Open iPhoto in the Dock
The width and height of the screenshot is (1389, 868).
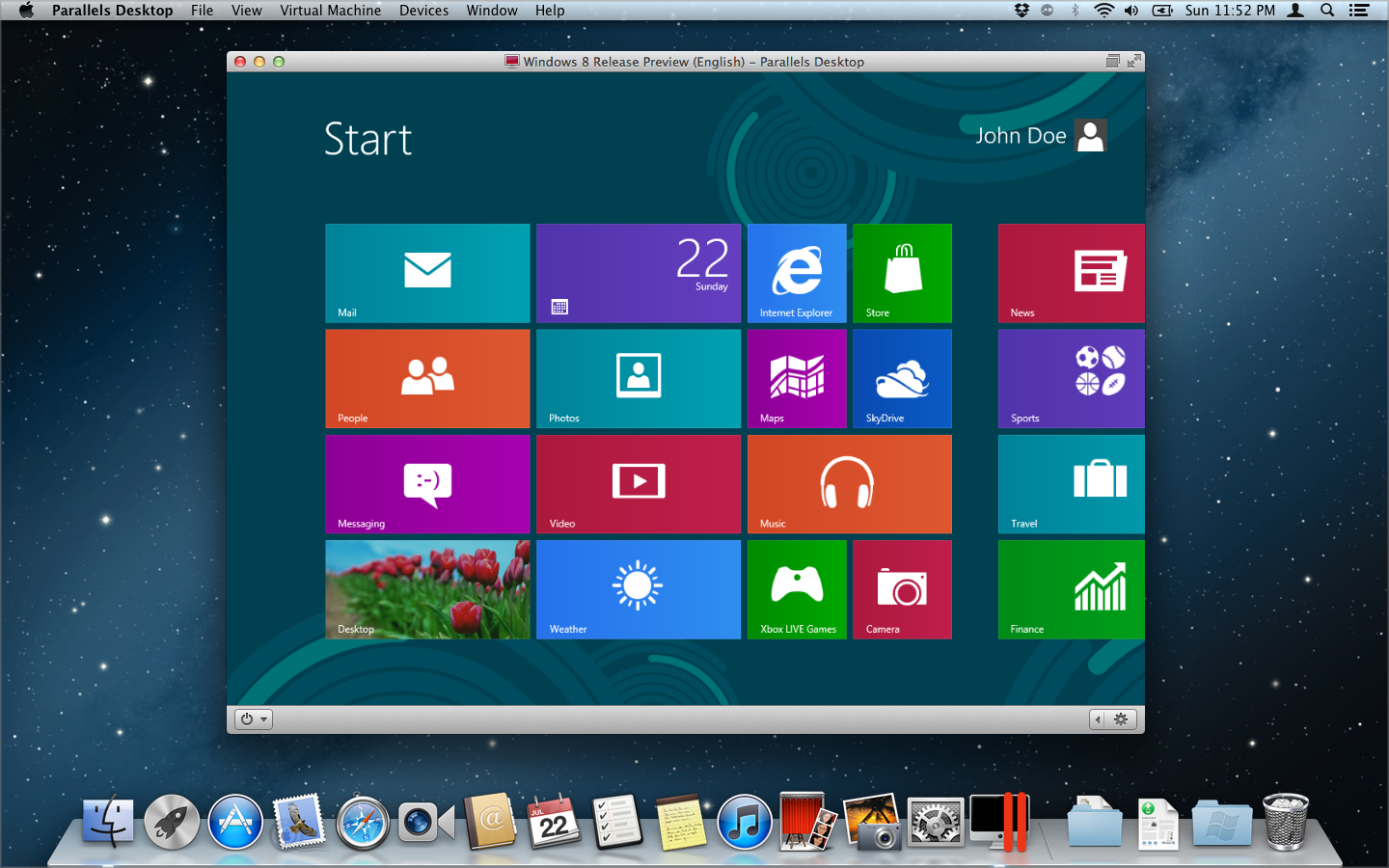(x=872, y=823)
